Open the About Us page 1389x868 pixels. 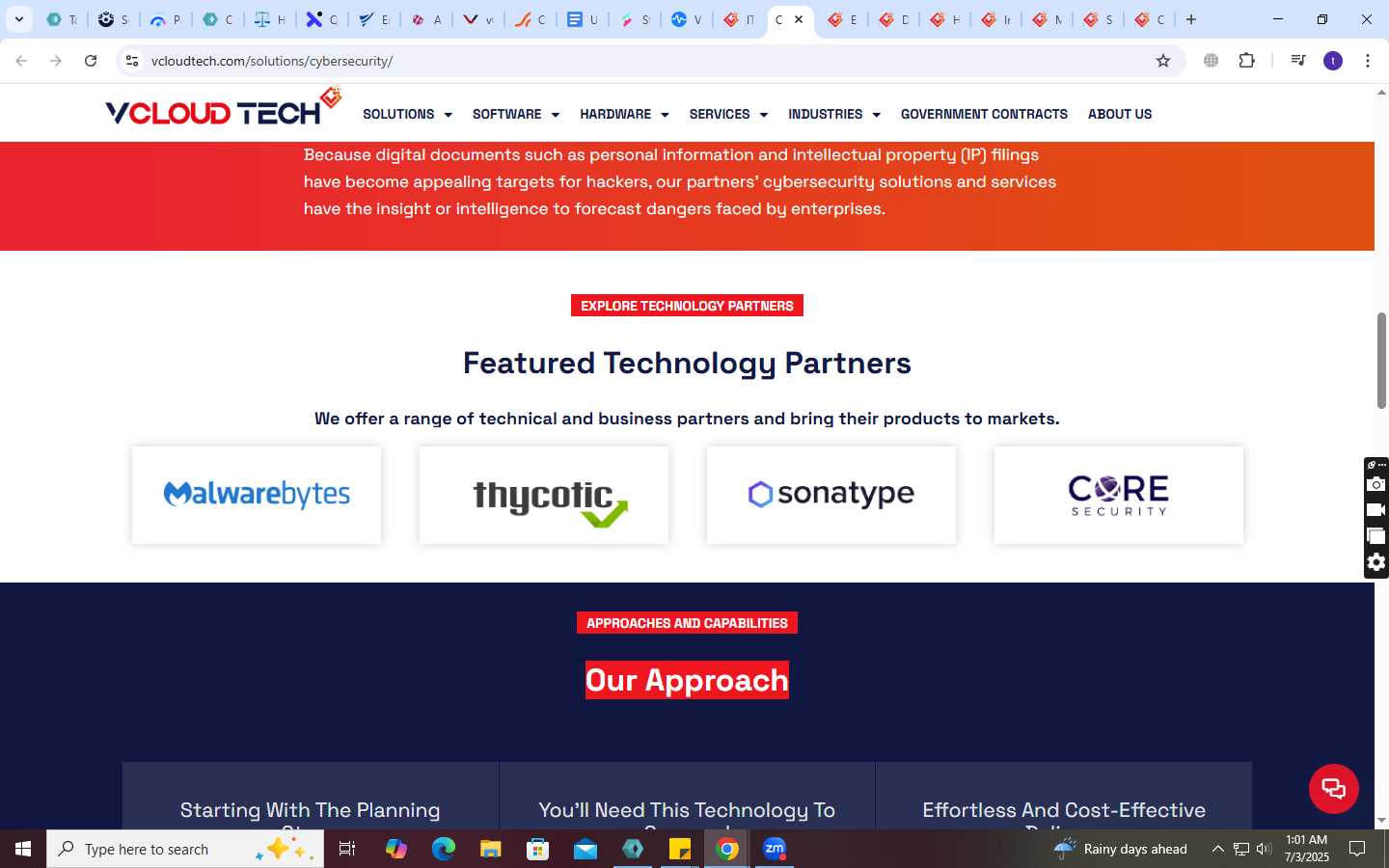1120,114
